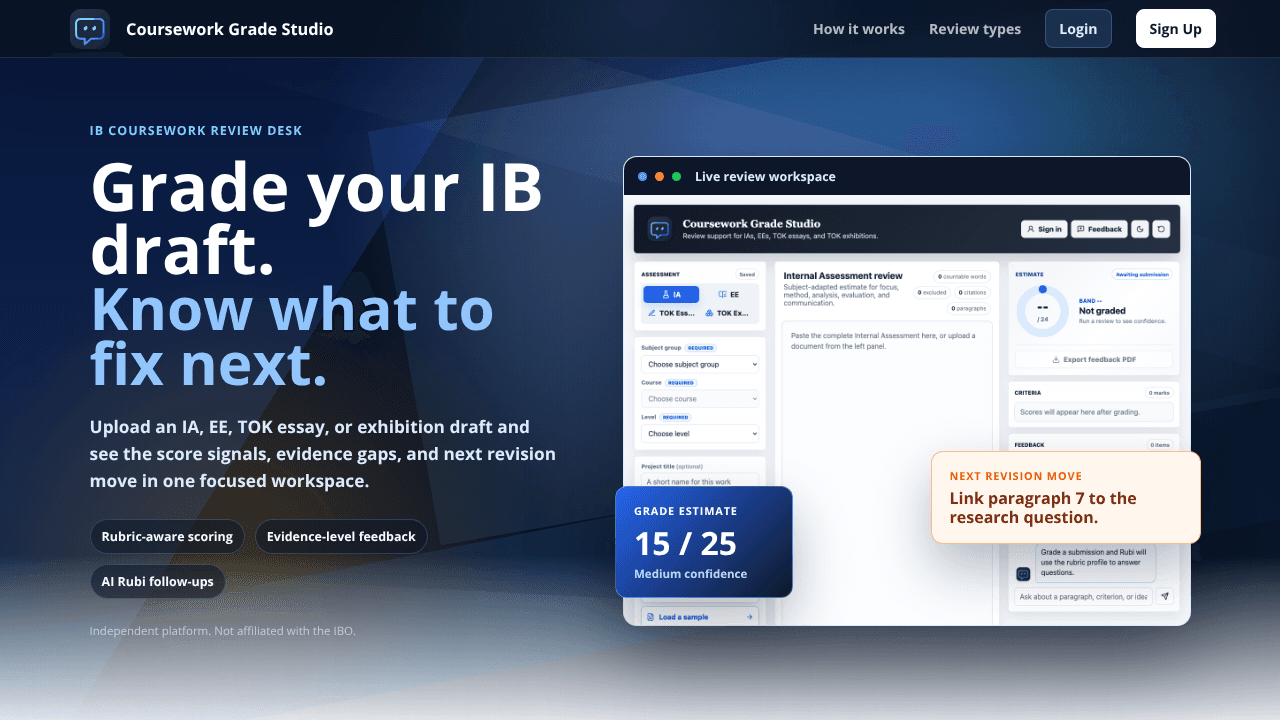Click the 0 excluded badge
Image resolution: width=1280 pixels, height=720 pixels.
click(x=933, y=293)
